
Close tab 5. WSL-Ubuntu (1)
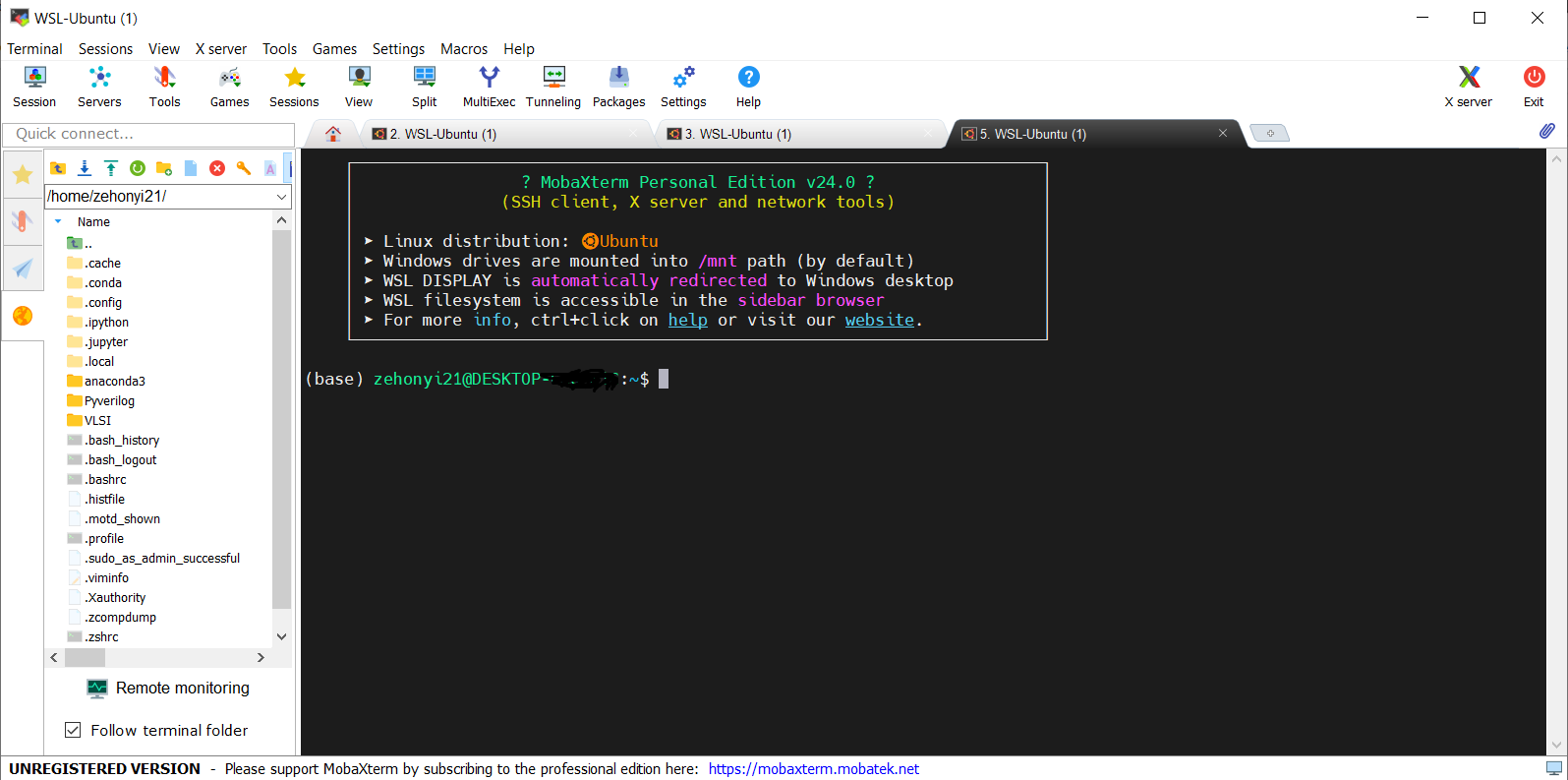click(x=1223, y=133)
